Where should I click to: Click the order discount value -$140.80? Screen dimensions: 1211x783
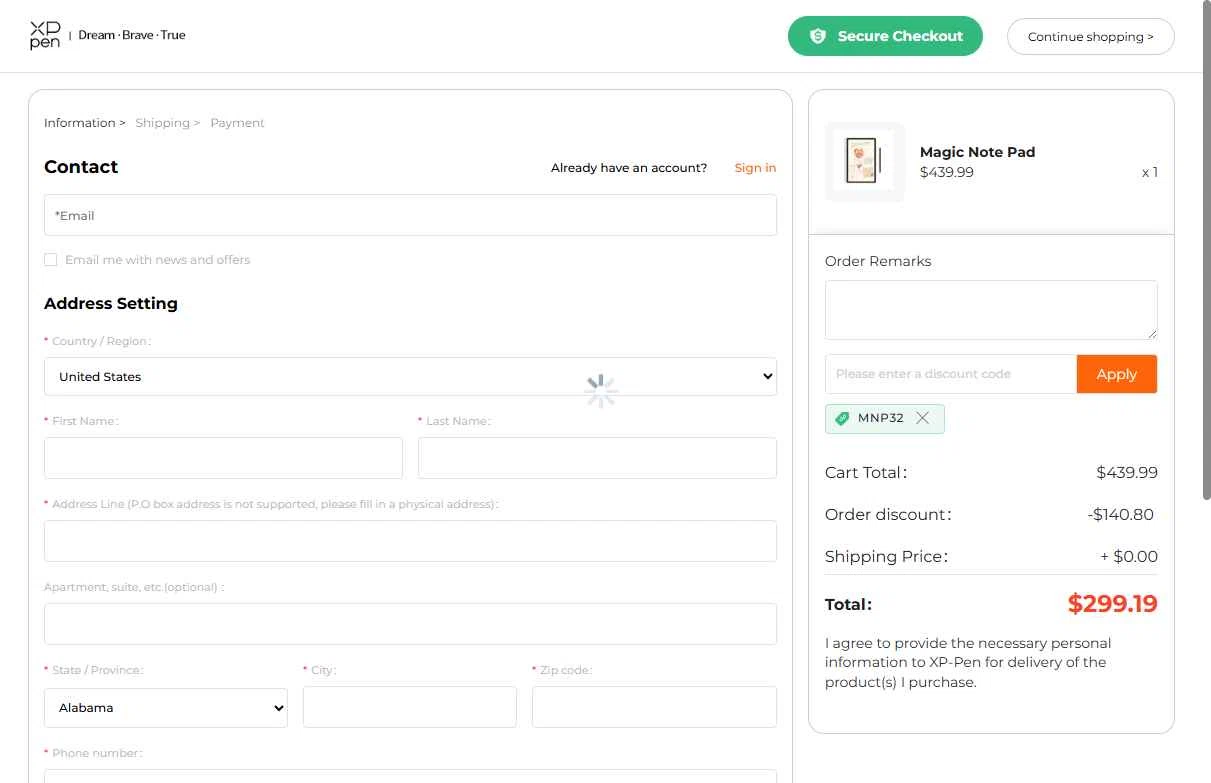coord(1120,515)
